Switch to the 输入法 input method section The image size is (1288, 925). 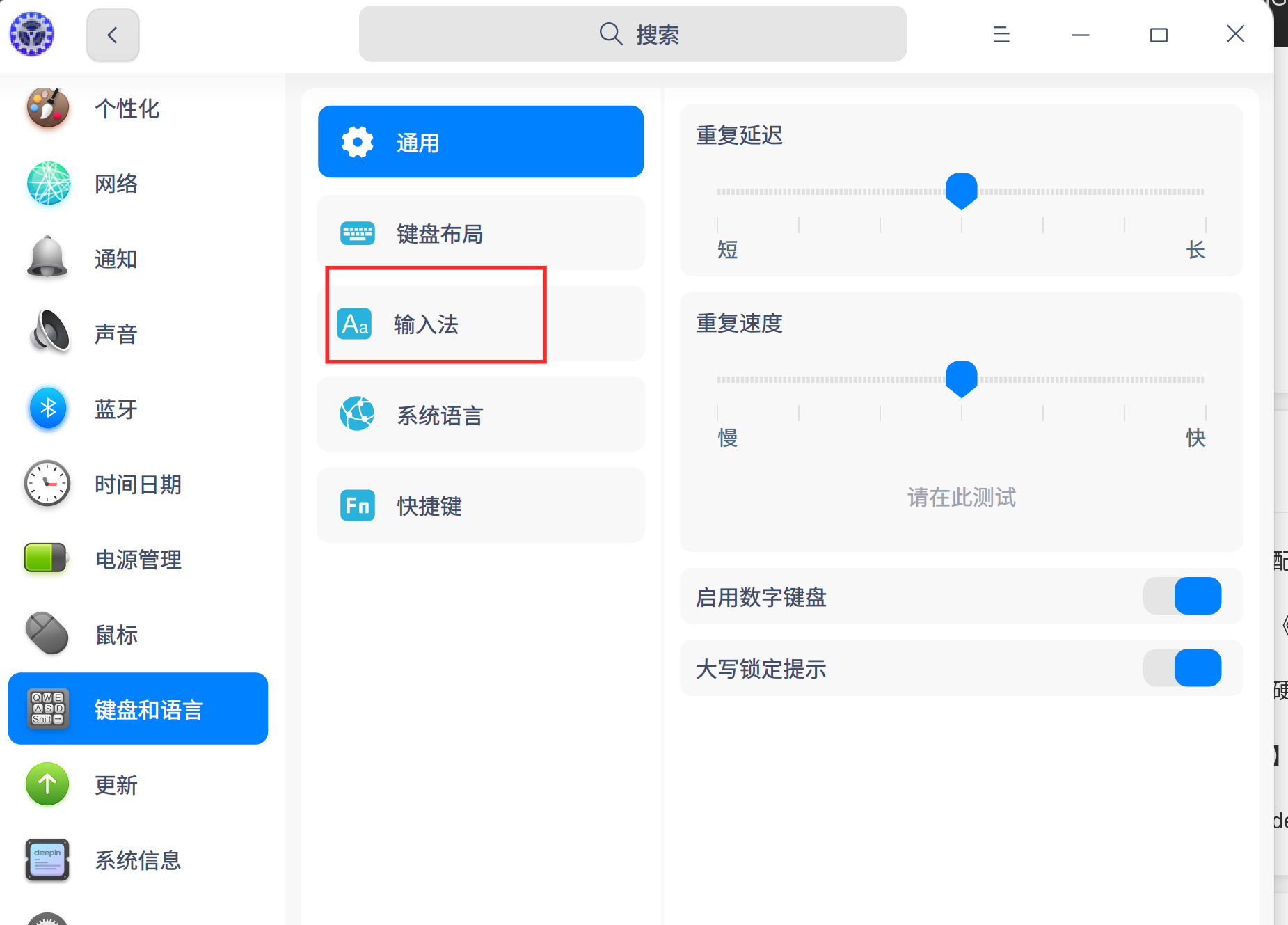[x=426, y=324]
